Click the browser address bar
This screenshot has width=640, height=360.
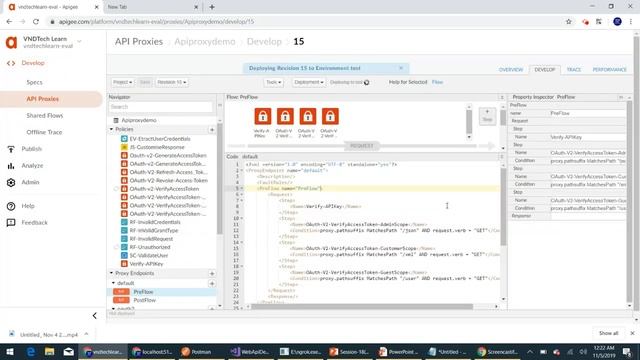306,22
